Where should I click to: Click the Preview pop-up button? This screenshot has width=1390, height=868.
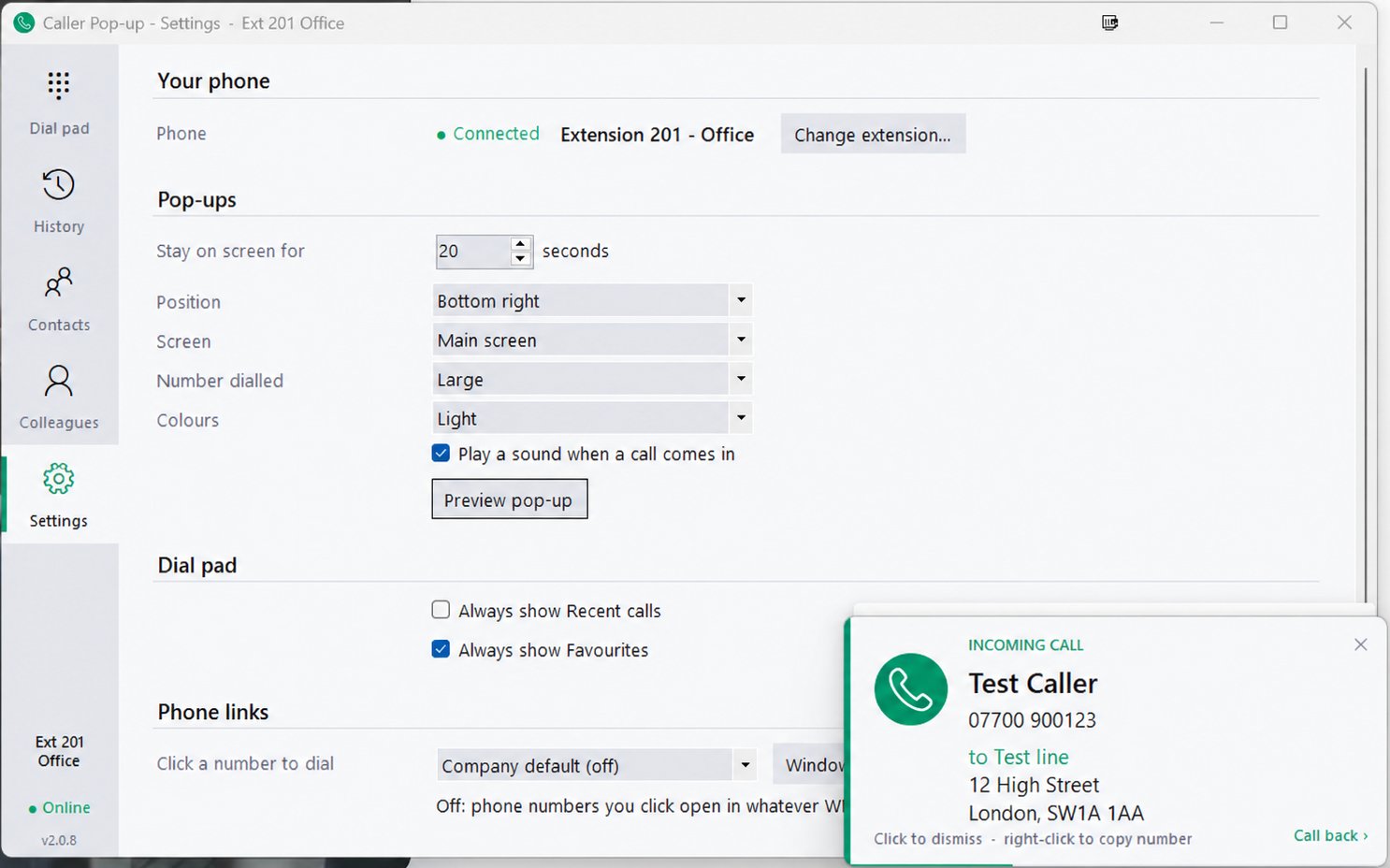(x=509, y=499)
